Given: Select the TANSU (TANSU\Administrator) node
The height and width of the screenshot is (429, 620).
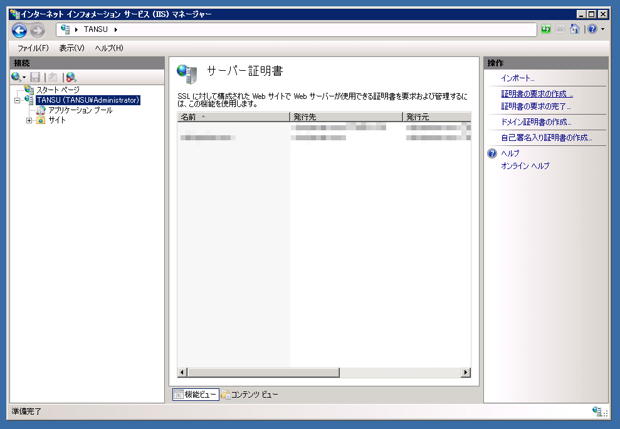Looking at the screenshot, I should [x=88, y=100].
